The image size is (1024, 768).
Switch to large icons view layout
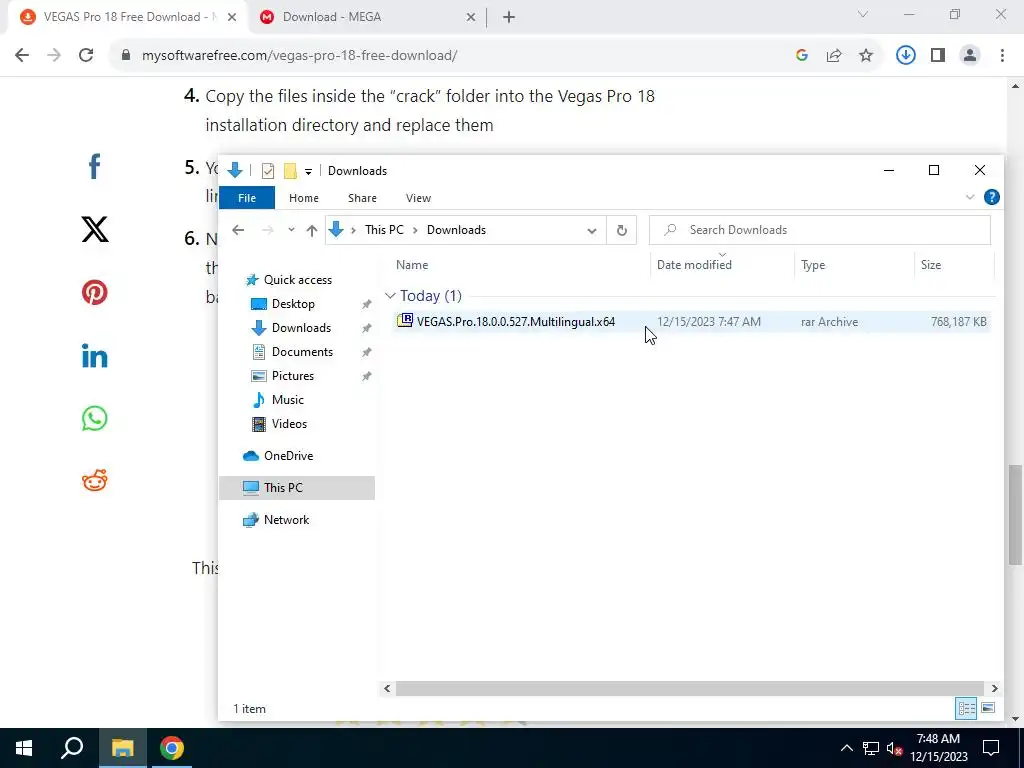click(988, 709)
